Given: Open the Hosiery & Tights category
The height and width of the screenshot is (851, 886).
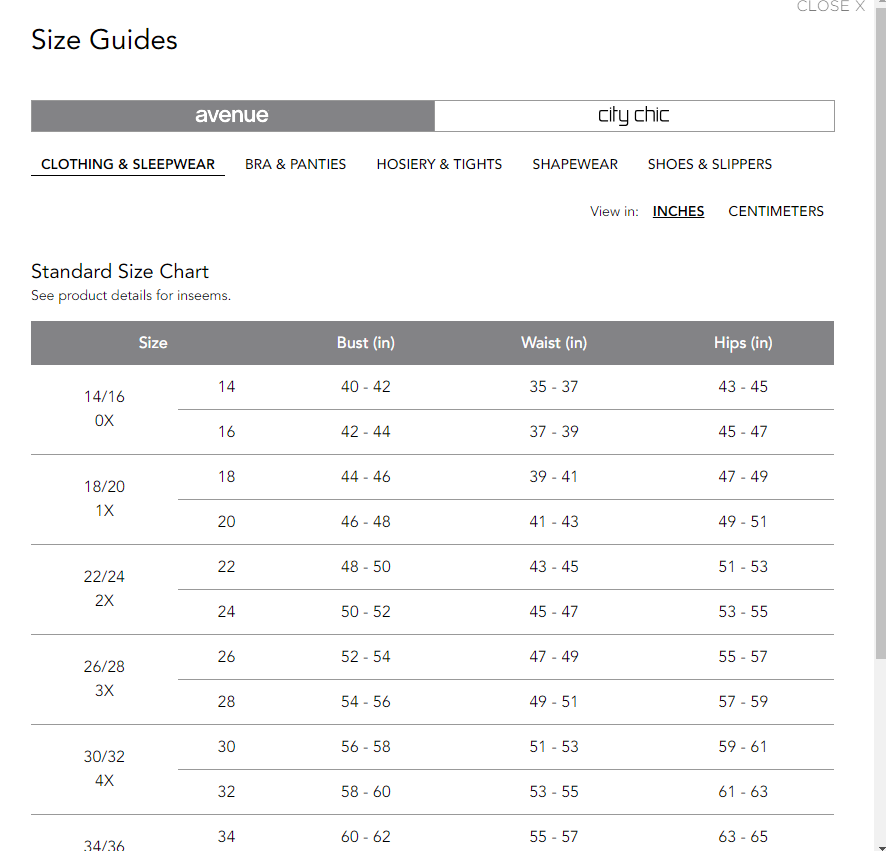Looking at the screenshot, I should point(439,164).
